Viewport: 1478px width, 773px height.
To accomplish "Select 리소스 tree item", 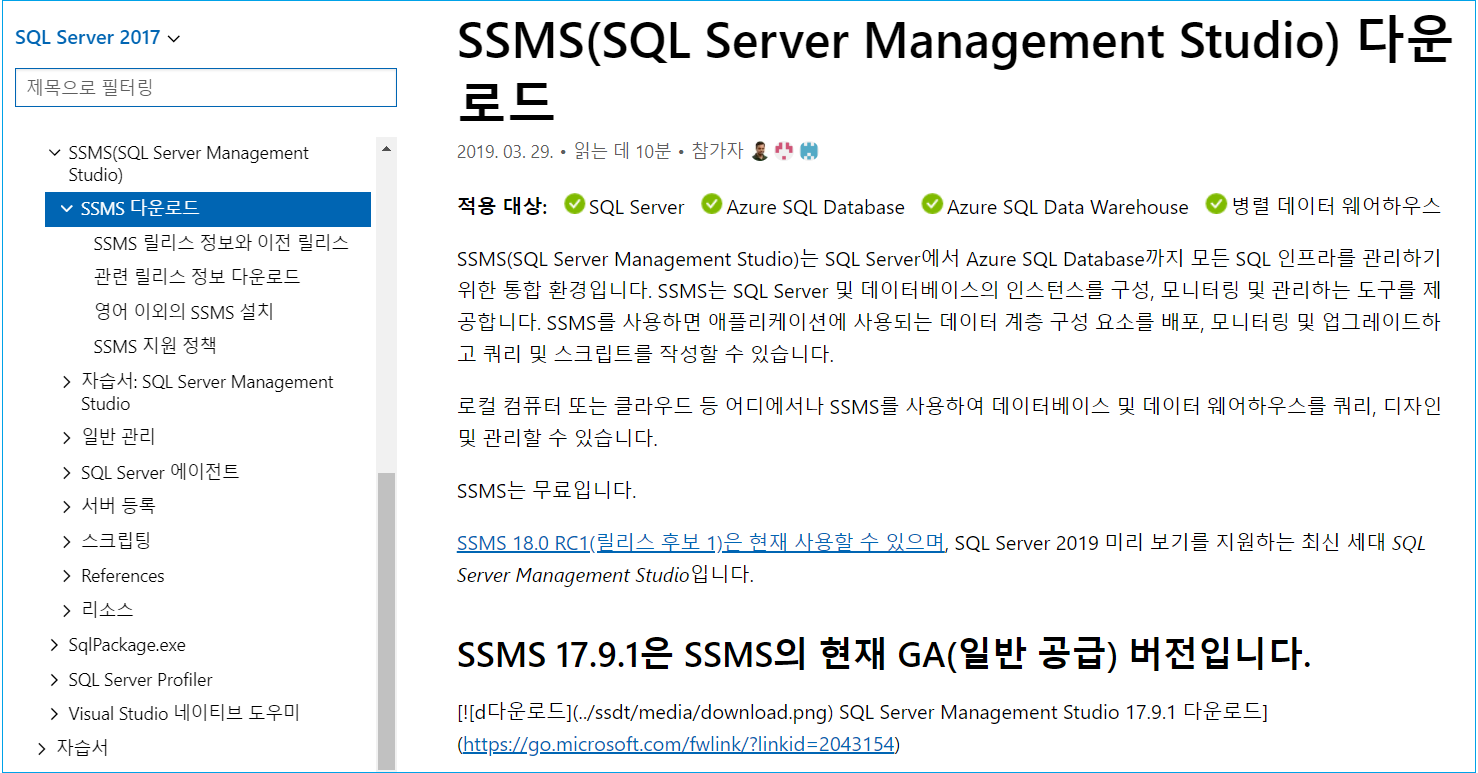I will [x=107, y=610].
